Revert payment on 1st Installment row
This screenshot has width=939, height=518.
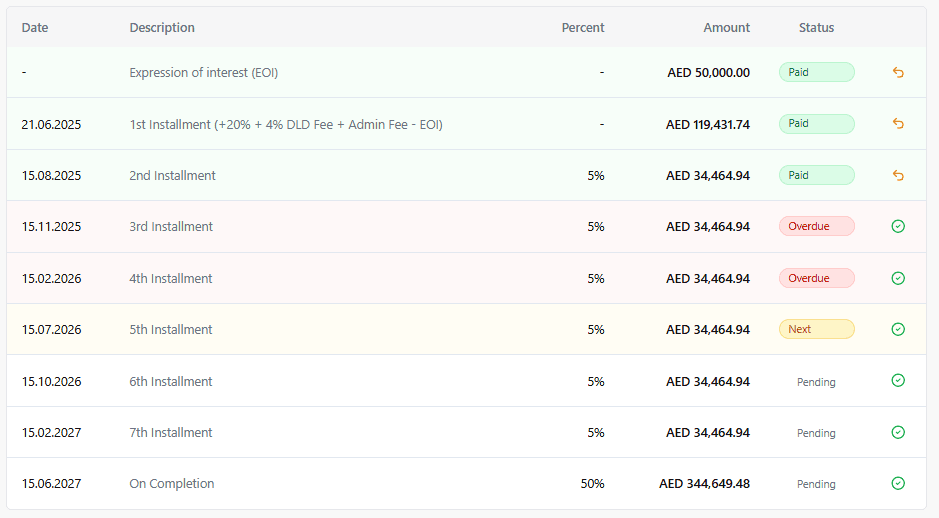coord(898,123)
